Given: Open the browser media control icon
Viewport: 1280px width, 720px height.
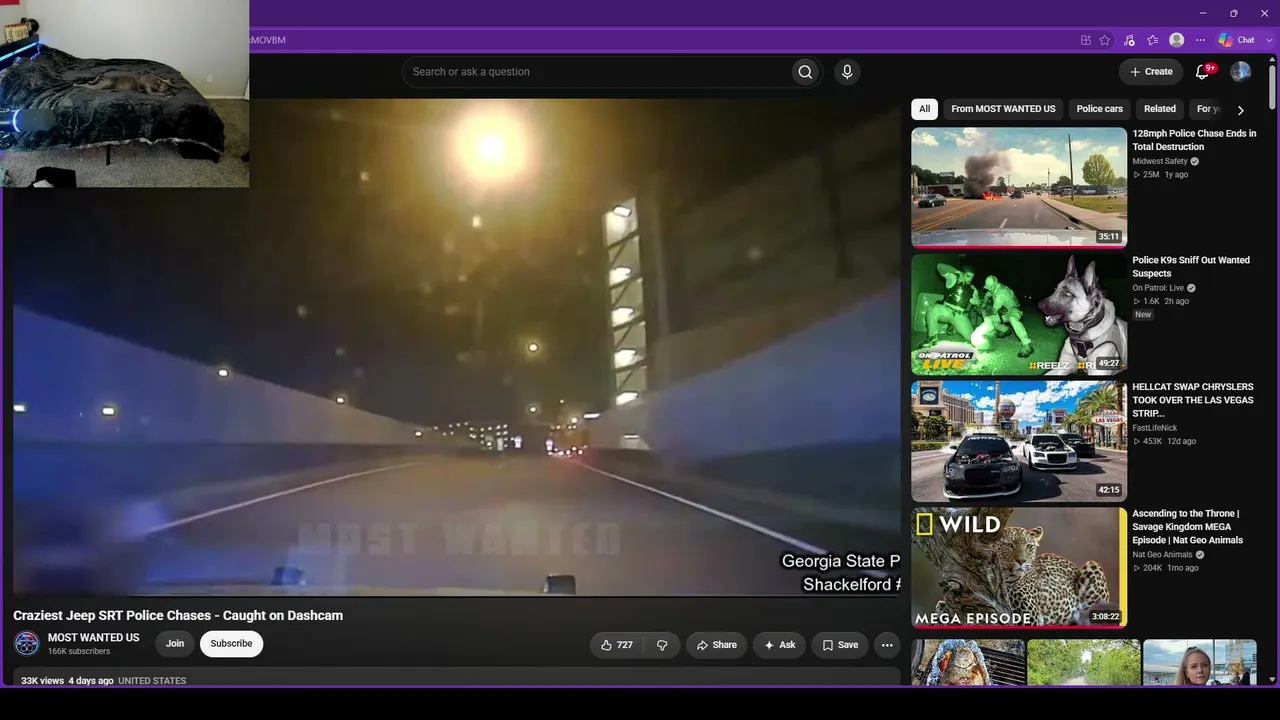Looking at the screenshot, I should [1129, 40].
